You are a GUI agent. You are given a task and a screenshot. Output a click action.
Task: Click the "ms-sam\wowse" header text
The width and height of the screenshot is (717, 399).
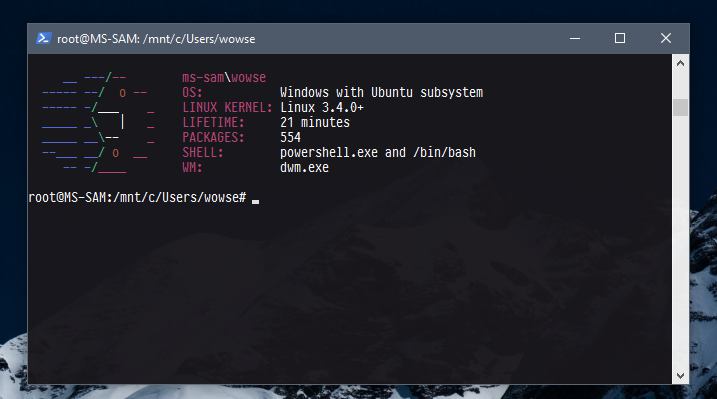click(224, 77)
